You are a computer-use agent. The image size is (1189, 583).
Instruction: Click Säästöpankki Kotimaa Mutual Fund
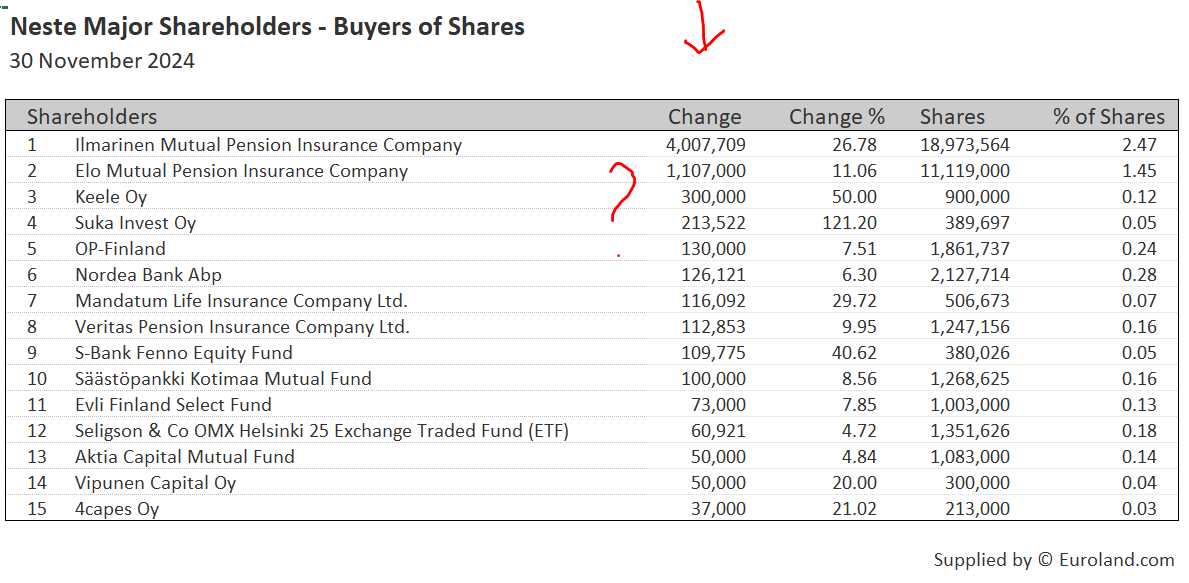(x=223, y=379)
